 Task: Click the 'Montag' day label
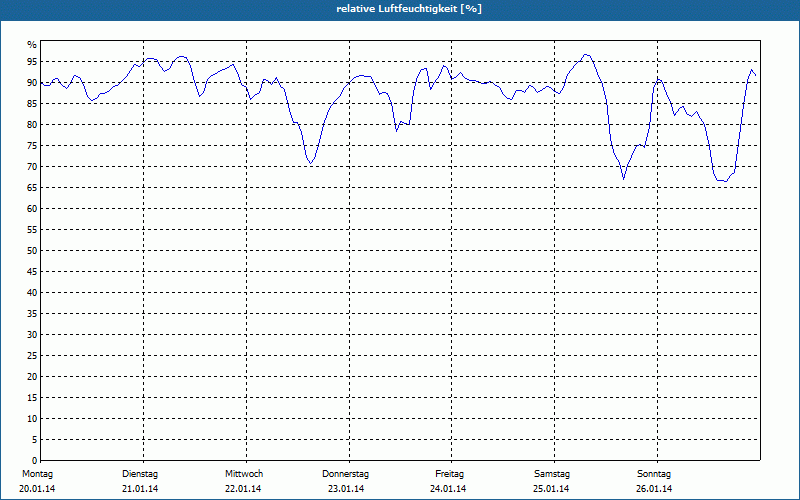click(37, 474)
